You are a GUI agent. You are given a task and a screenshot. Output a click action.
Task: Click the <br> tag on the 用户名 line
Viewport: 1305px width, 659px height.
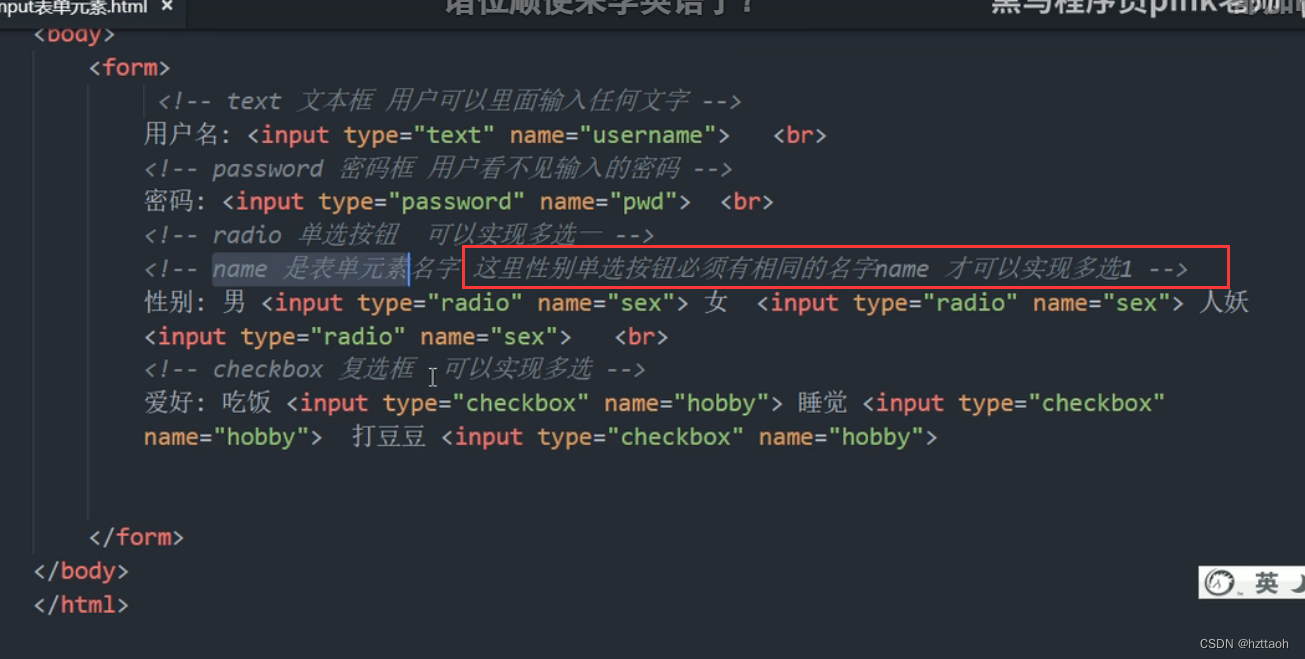coord(800,135)
